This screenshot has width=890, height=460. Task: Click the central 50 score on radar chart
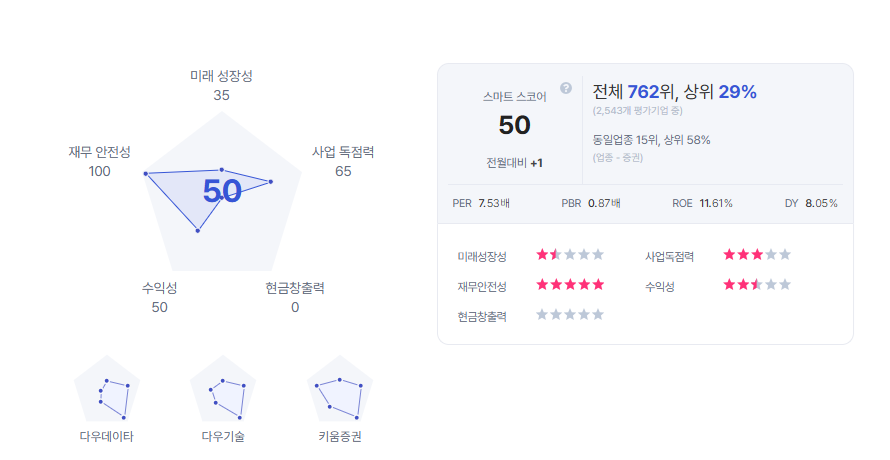pos(222,191)
